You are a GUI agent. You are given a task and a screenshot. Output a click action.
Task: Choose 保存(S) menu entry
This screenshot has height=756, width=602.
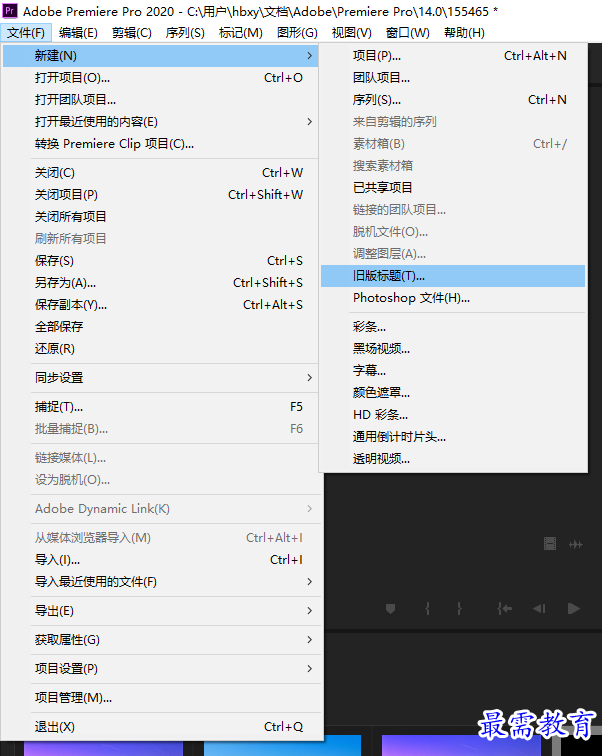pos(161,261)
